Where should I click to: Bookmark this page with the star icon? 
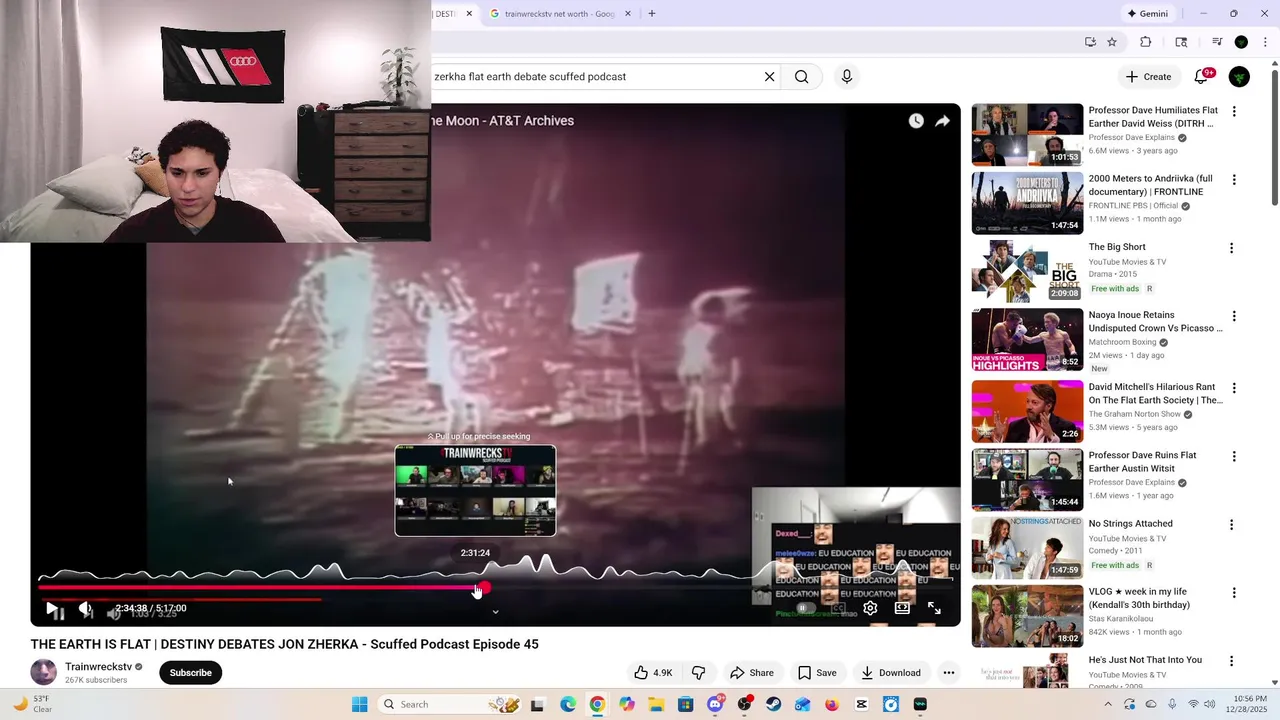tap(1112, 42)
